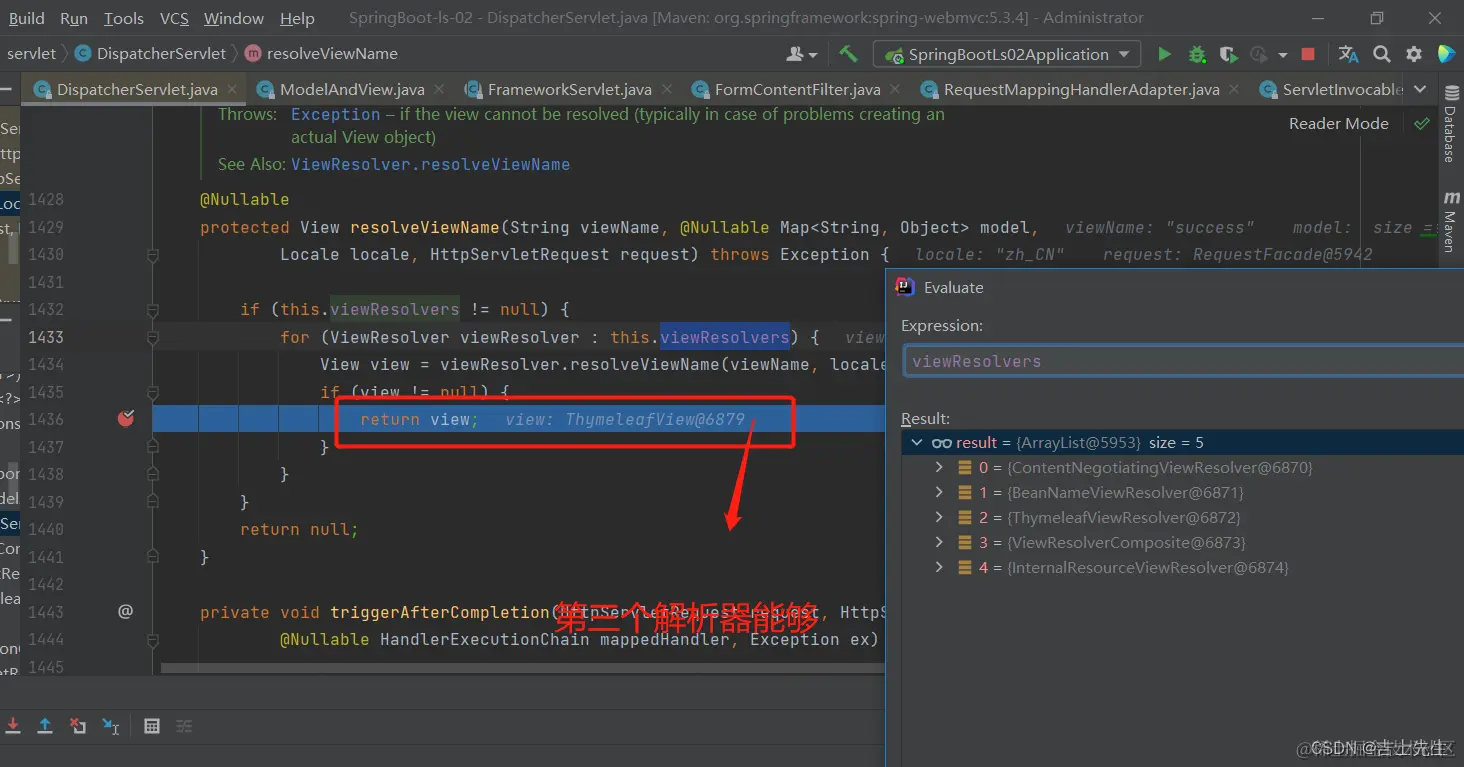Show hidden editor tabs chevron
Viewport: 1464px width, 767px height.
coord(1421,90)
